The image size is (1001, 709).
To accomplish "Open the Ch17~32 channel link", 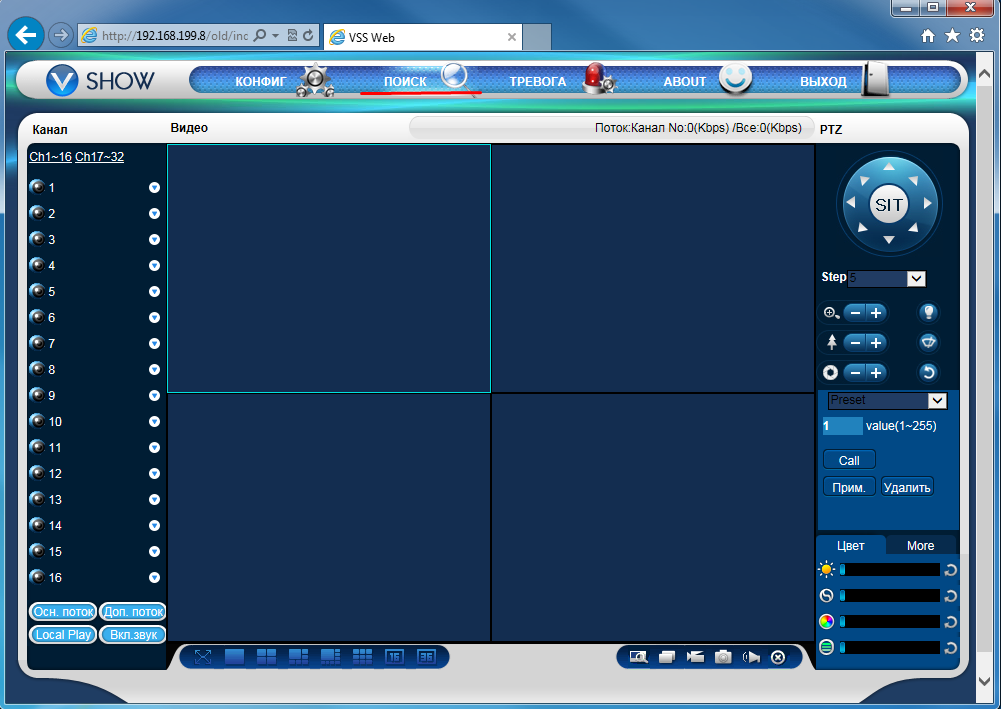I will tap(99, 157).
